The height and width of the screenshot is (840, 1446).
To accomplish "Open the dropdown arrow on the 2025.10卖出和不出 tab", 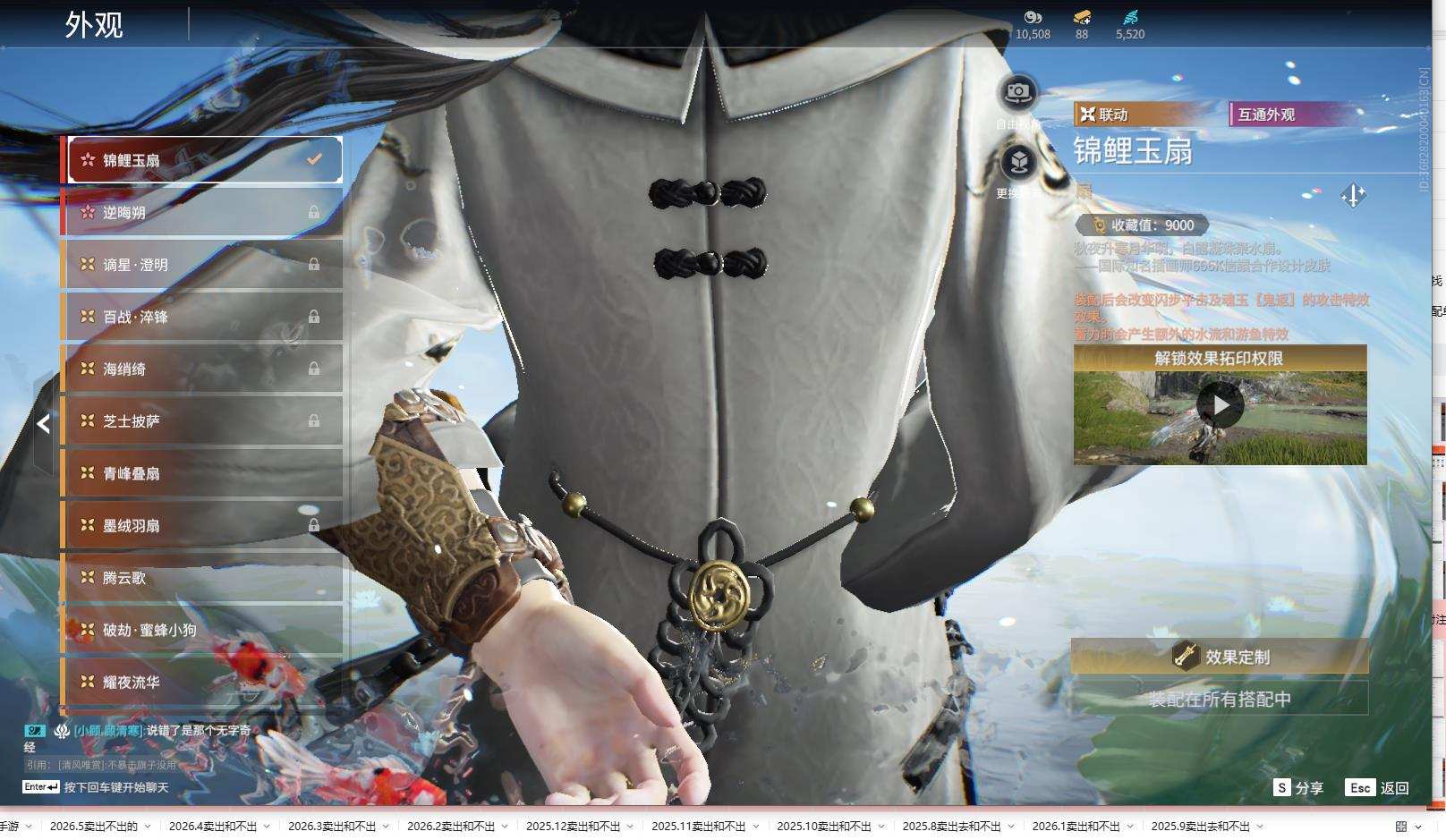I will click(x=881, y=827).
